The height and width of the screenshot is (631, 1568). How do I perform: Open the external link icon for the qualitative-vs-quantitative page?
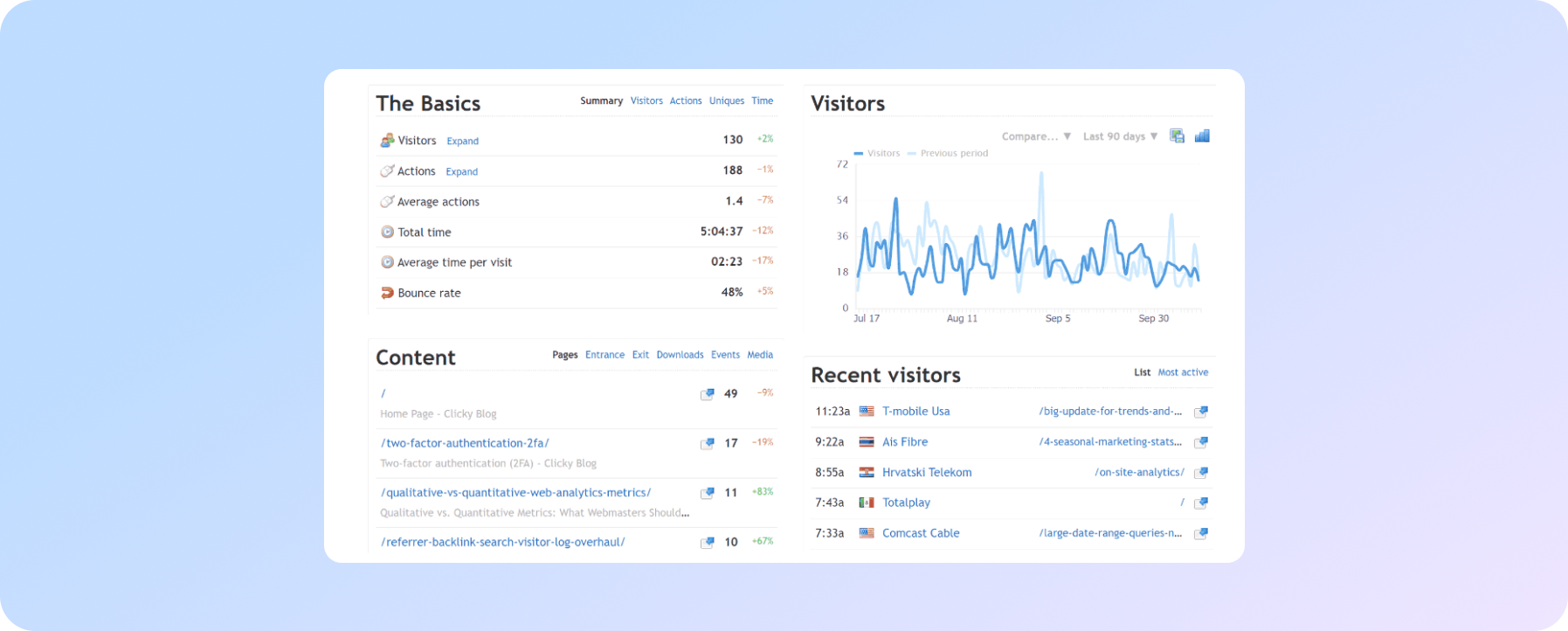coord(708,493)
